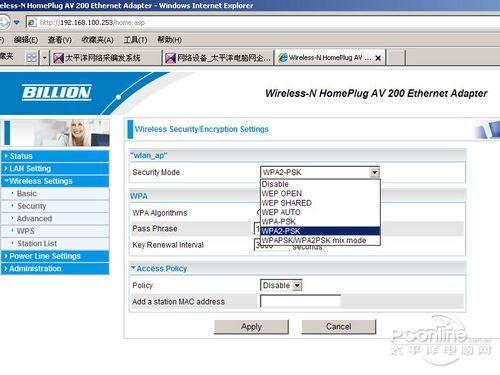500x375 pixels.
Task: Select WEP SHARED security mode
Action: (320, 203)
